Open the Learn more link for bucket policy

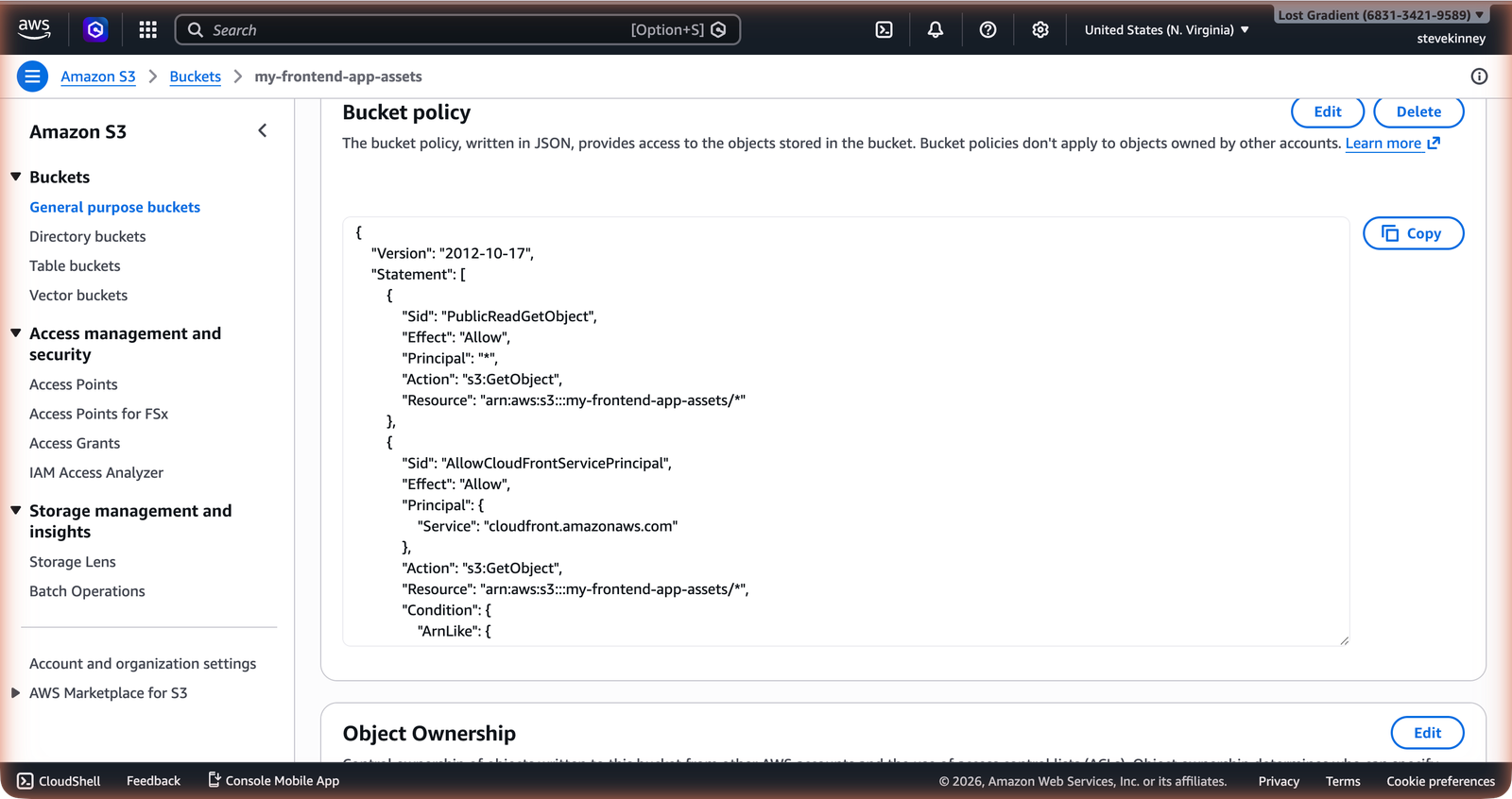(1392, 144)
